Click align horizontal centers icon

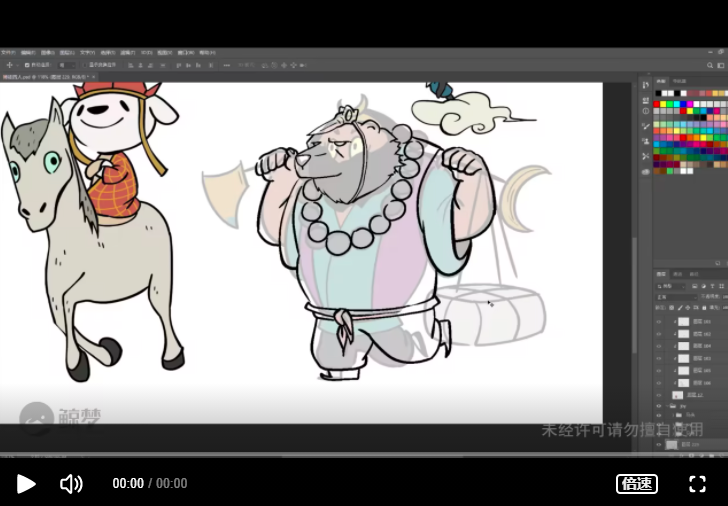141,65
